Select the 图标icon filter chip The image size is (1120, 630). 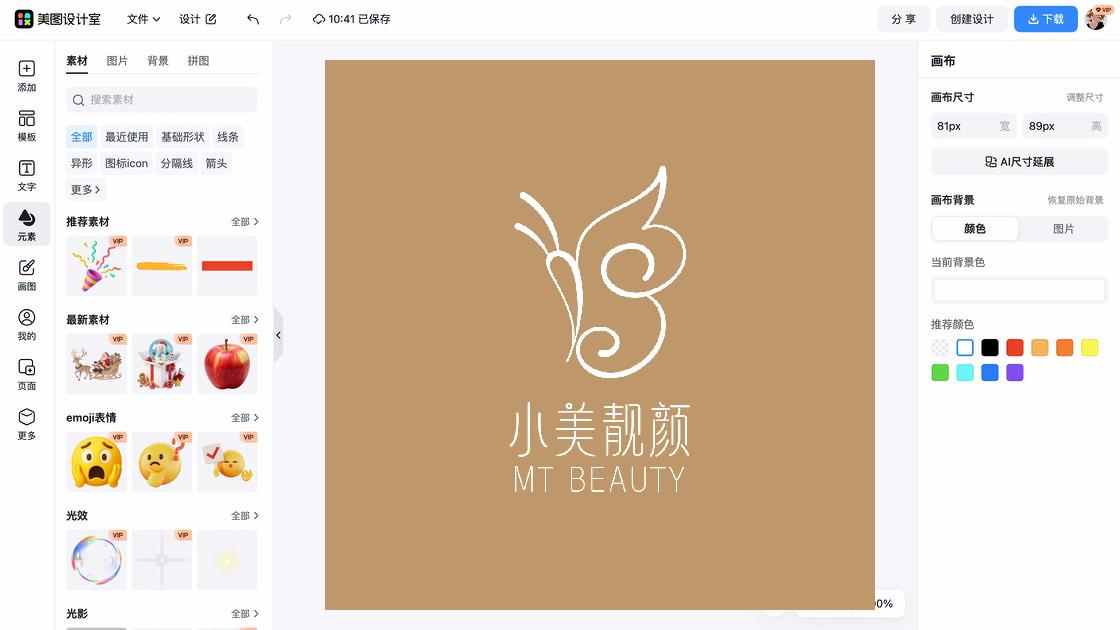pos(126,163)
